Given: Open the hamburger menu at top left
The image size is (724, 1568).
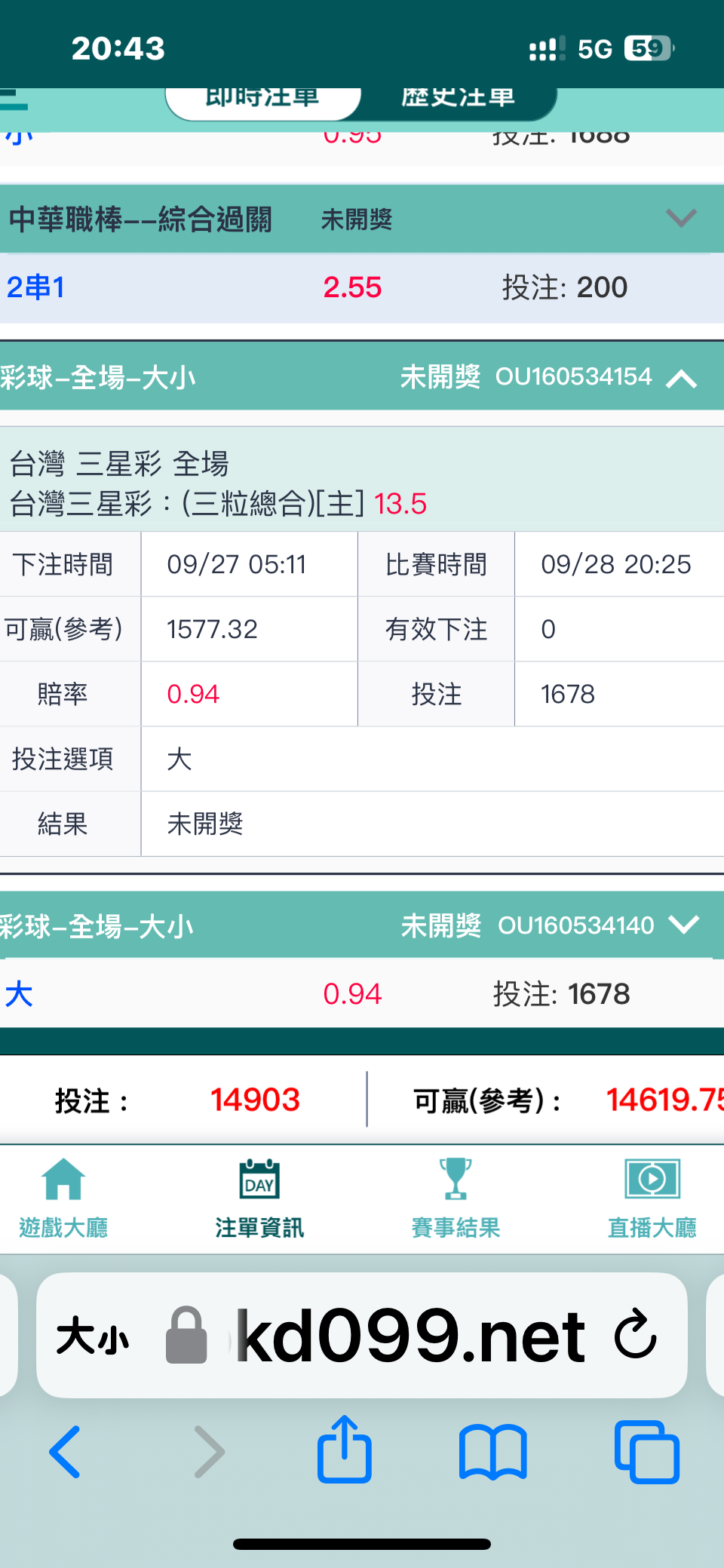Looking at the screenshot, I should [x=14, y=100].
